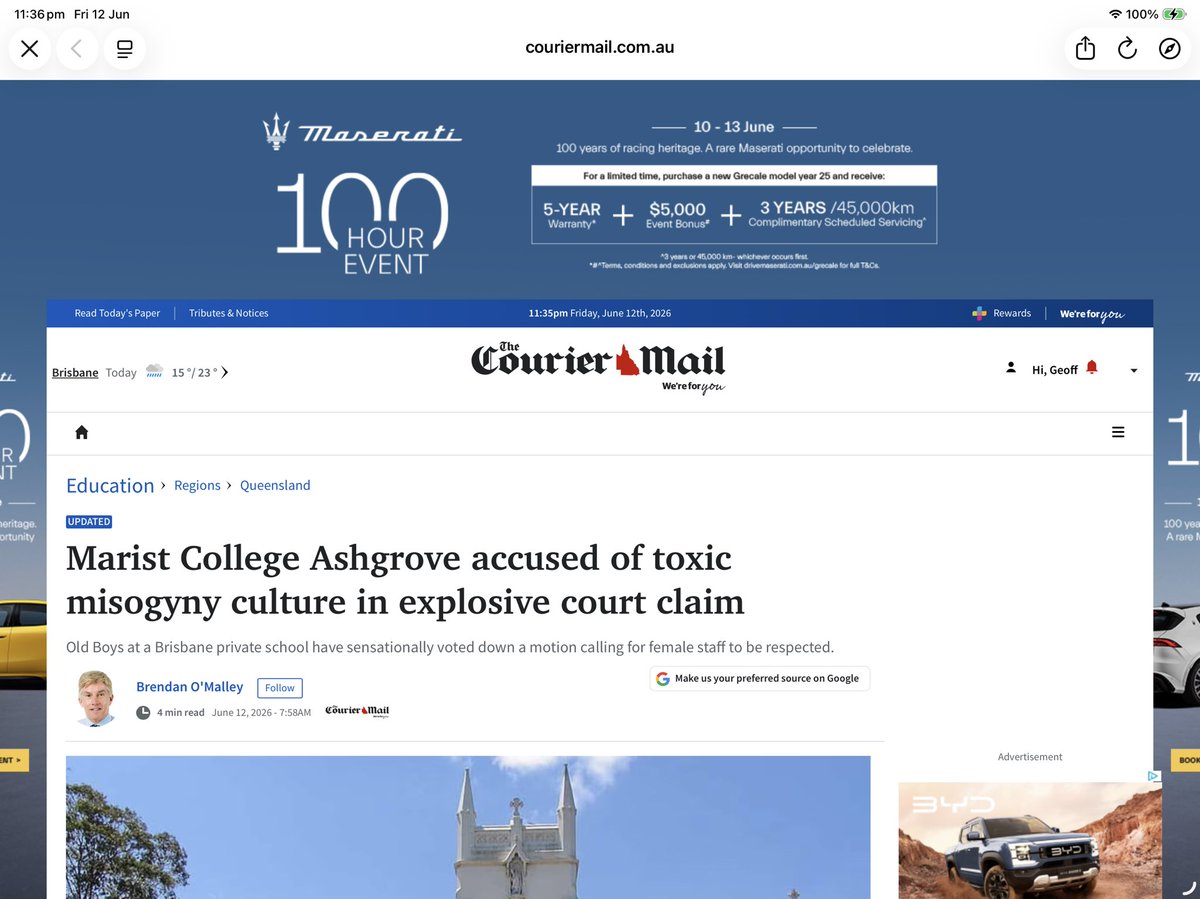Select Brisbane weather location

(x=75, y=372)
